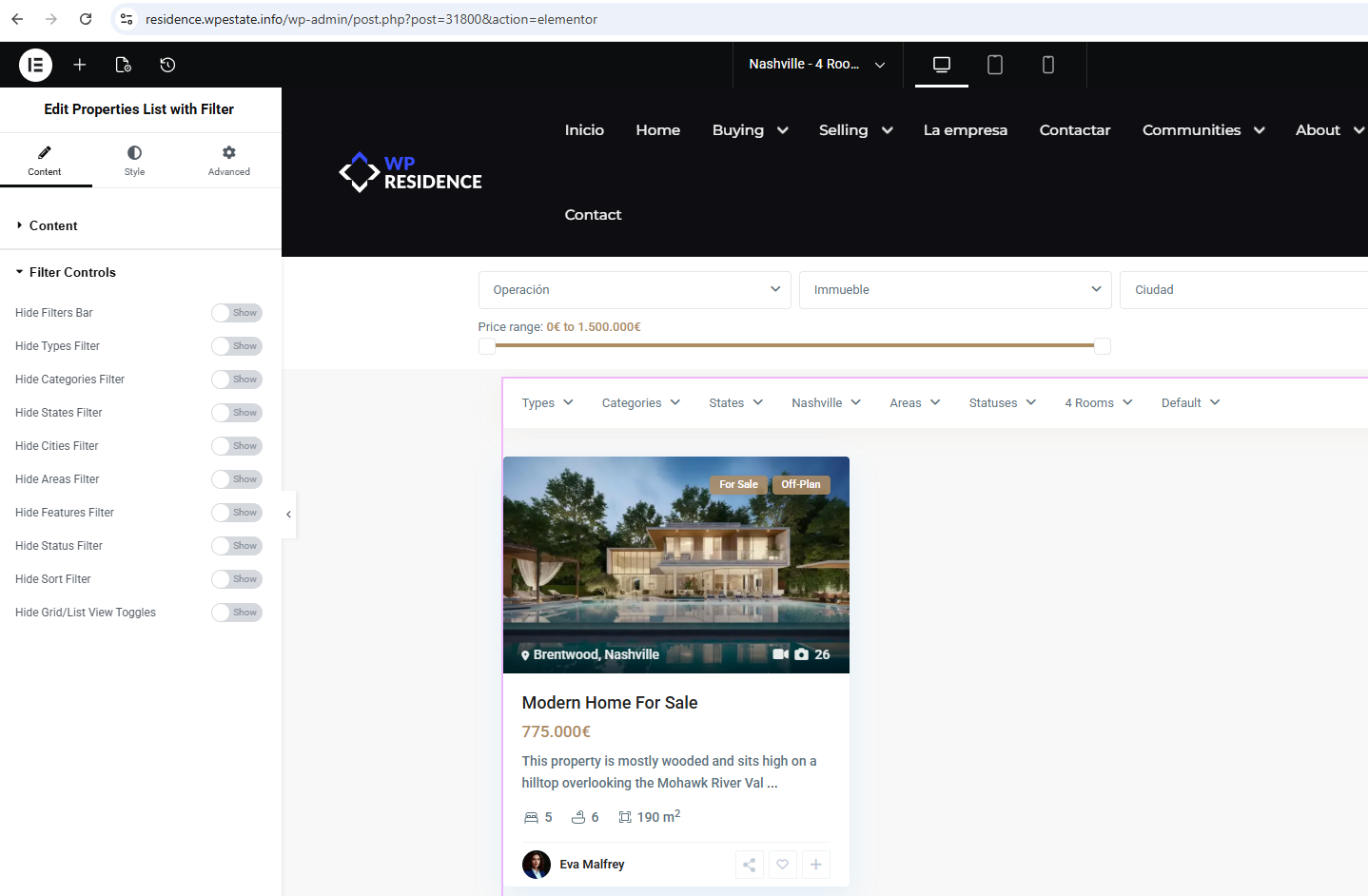Switch to the Style tab
Viewport: 1368px width, 896px height.
point(135,161)
